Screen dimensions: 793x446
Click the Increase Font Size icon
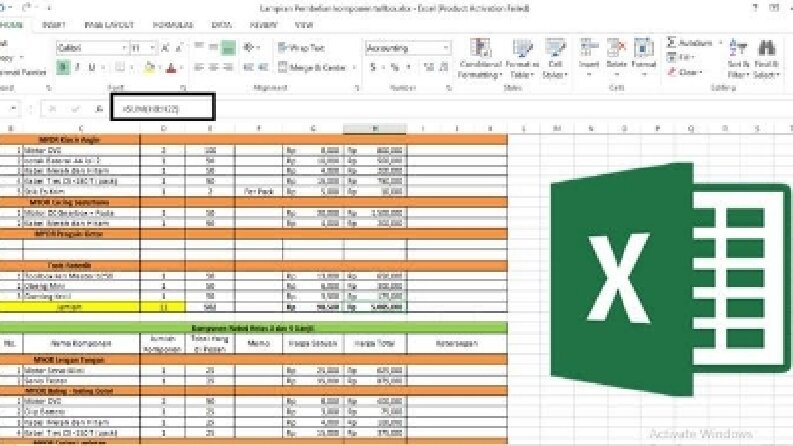point(165,48)
